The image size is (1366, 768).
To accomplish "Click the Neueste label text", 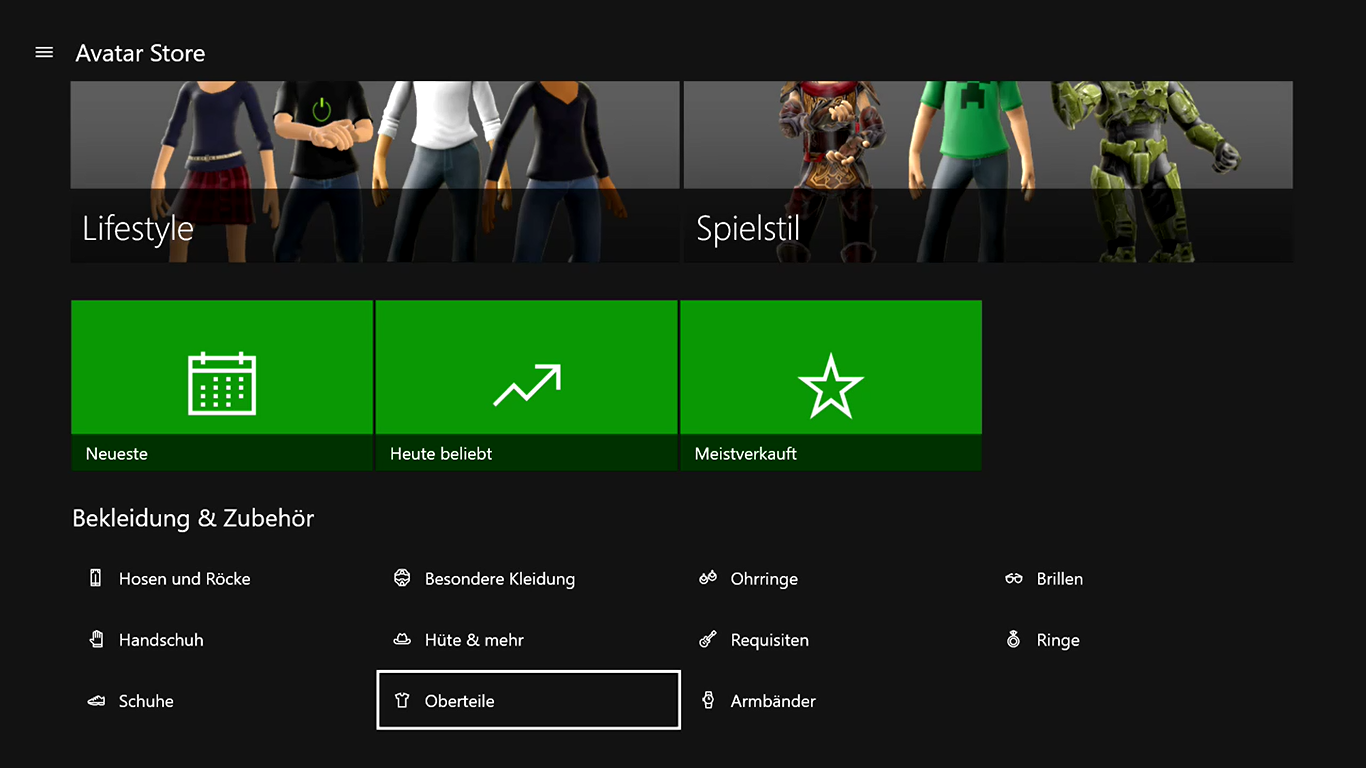I will (117, 454).
